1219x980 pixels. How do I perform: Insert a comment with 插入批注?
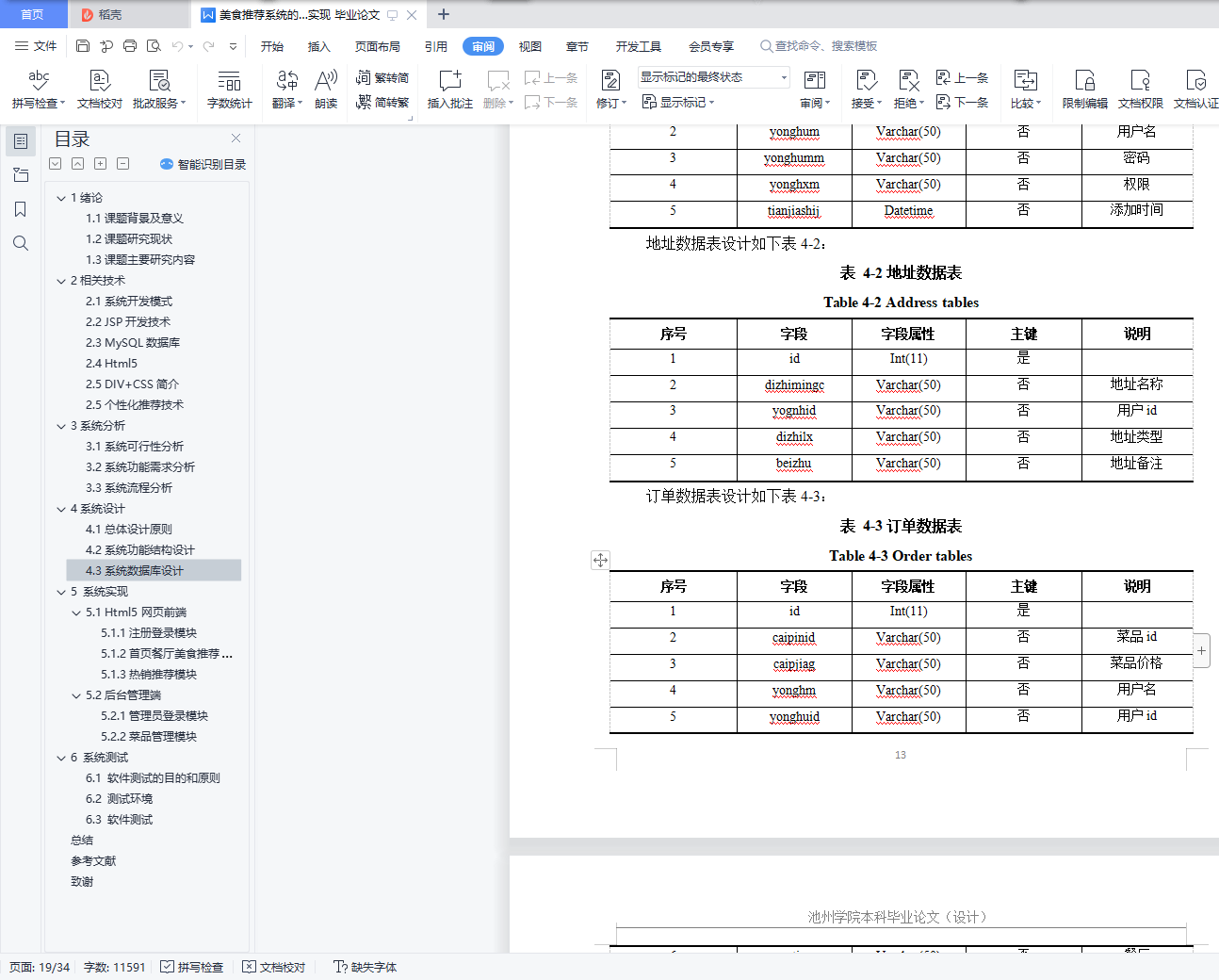click(450, 90)
